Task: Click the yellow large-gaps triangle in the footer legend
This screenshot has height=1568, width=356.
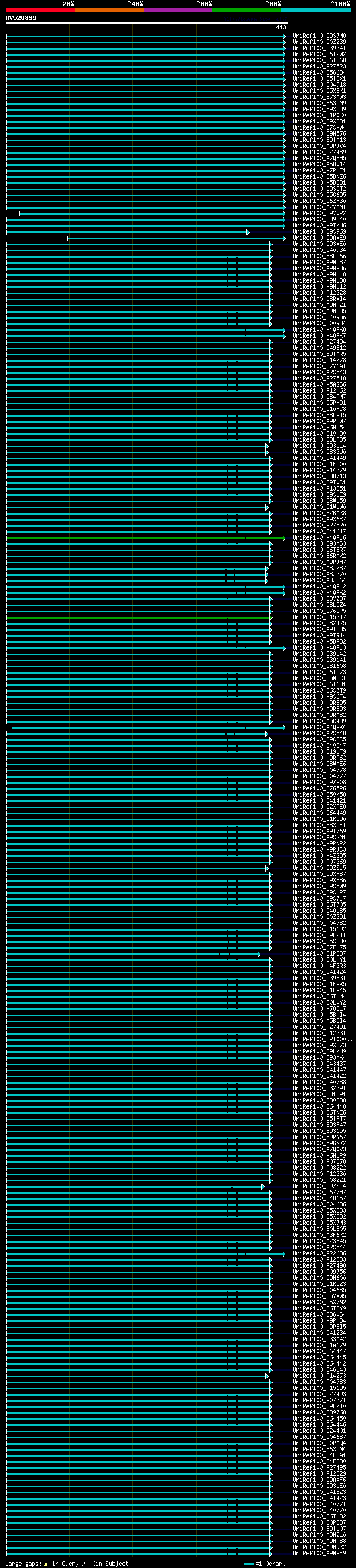Action: point(46,1564)
